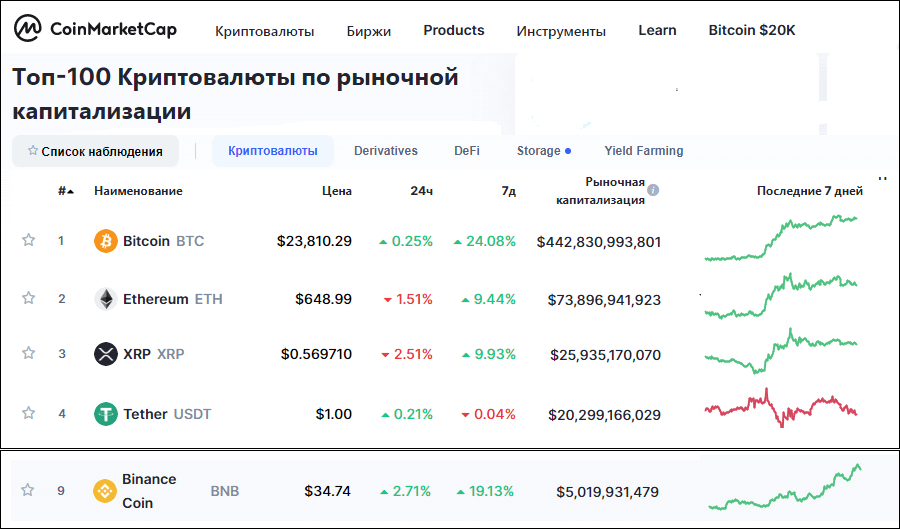Select the Yield Farming tab

(x=644, y=151)
